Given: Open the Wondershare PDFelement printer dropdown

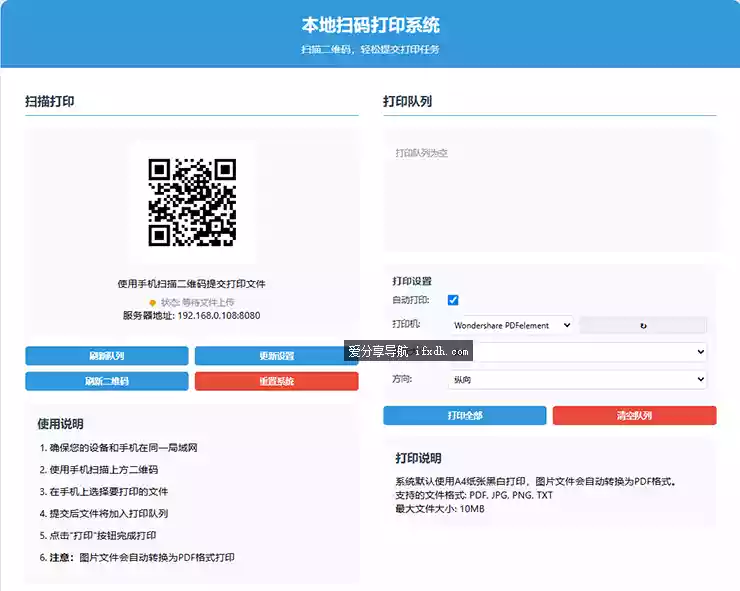Looking at the screenshot, I should click(x=511, y=325).
